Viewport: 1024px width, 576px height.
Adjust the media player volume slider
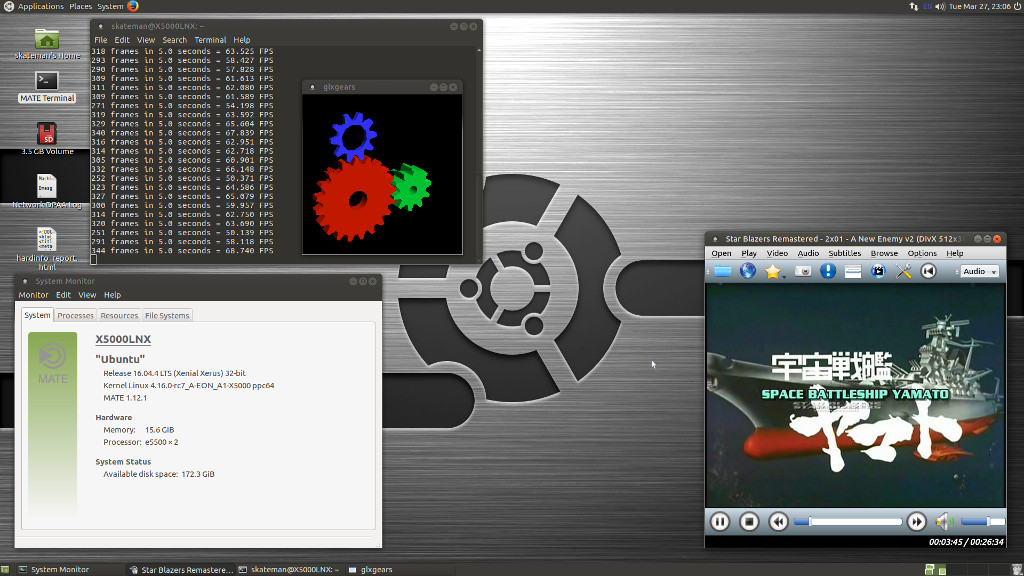[982, 521]
